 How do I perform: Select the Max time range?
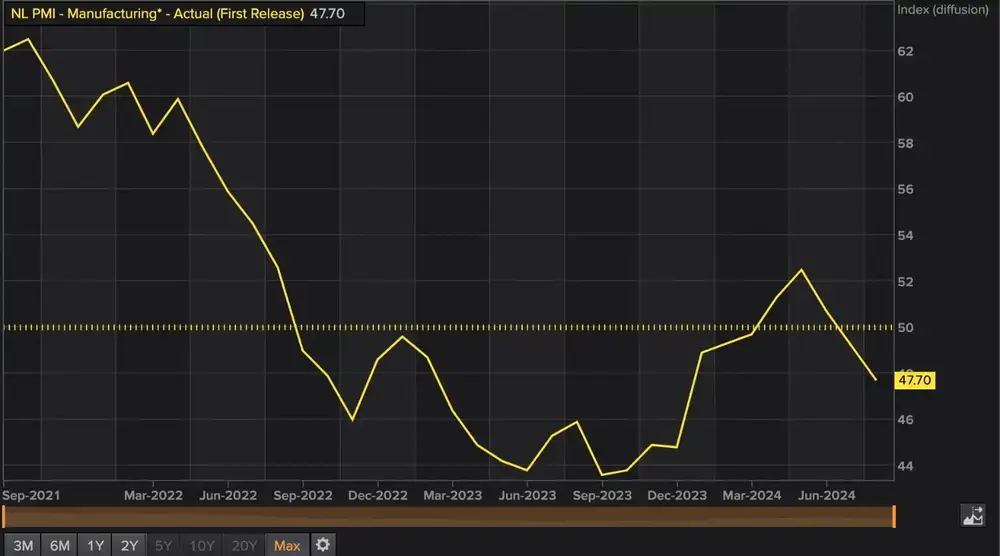pos(287,546)
